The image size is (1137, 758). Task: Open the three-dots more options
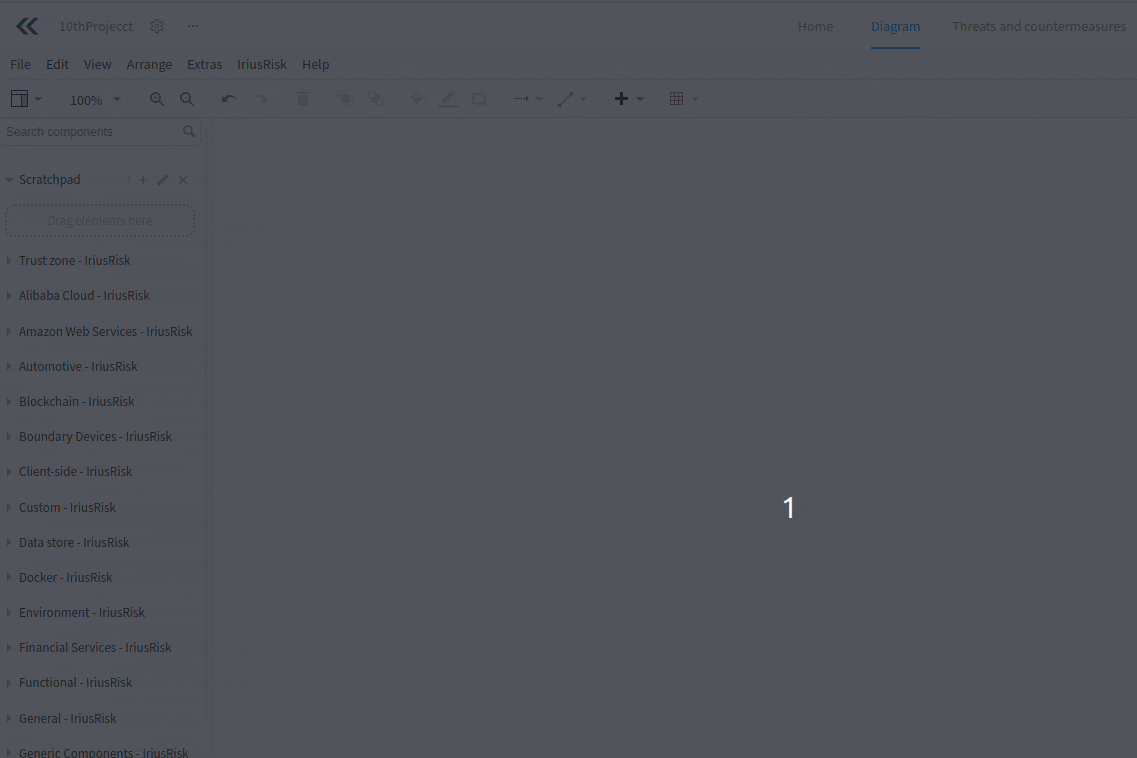(x=193, y=26)
